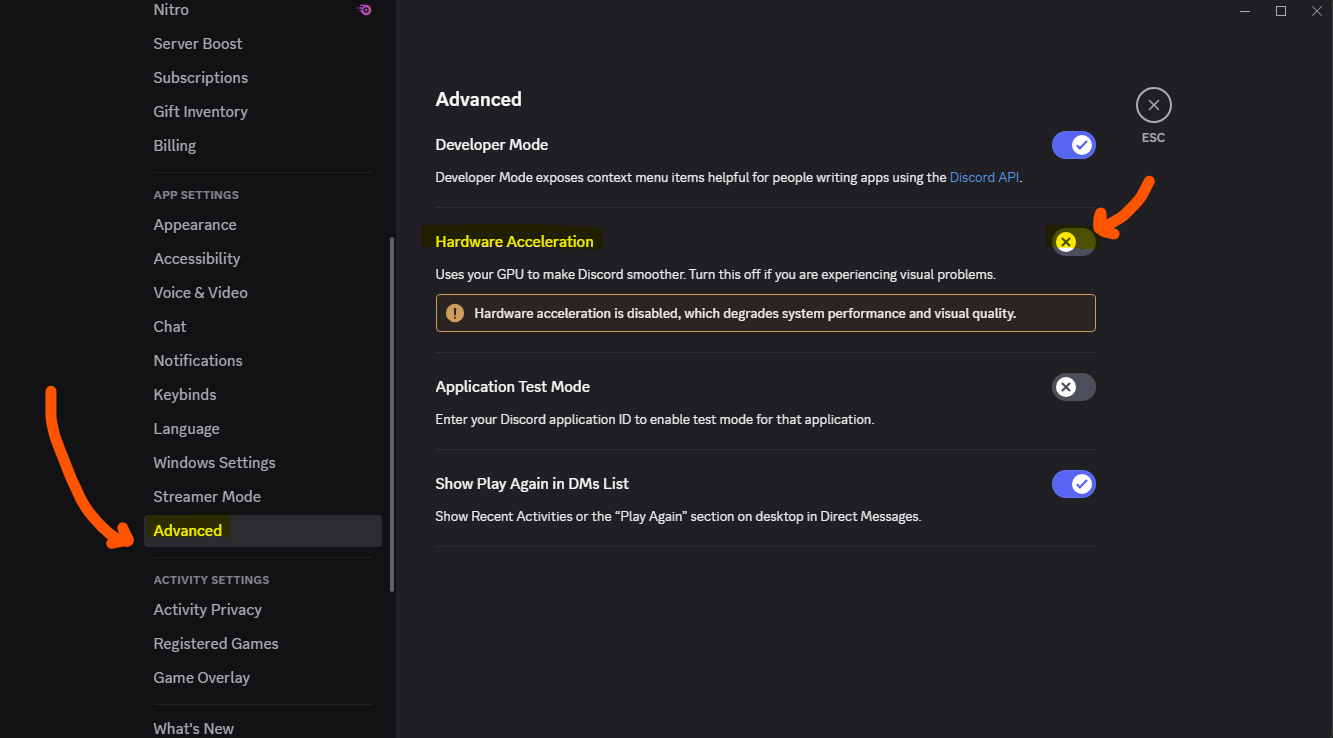1333x738 pixels.
Task: Click the warning icon in the hardware acceleration notice
Action: pos(455,313)
